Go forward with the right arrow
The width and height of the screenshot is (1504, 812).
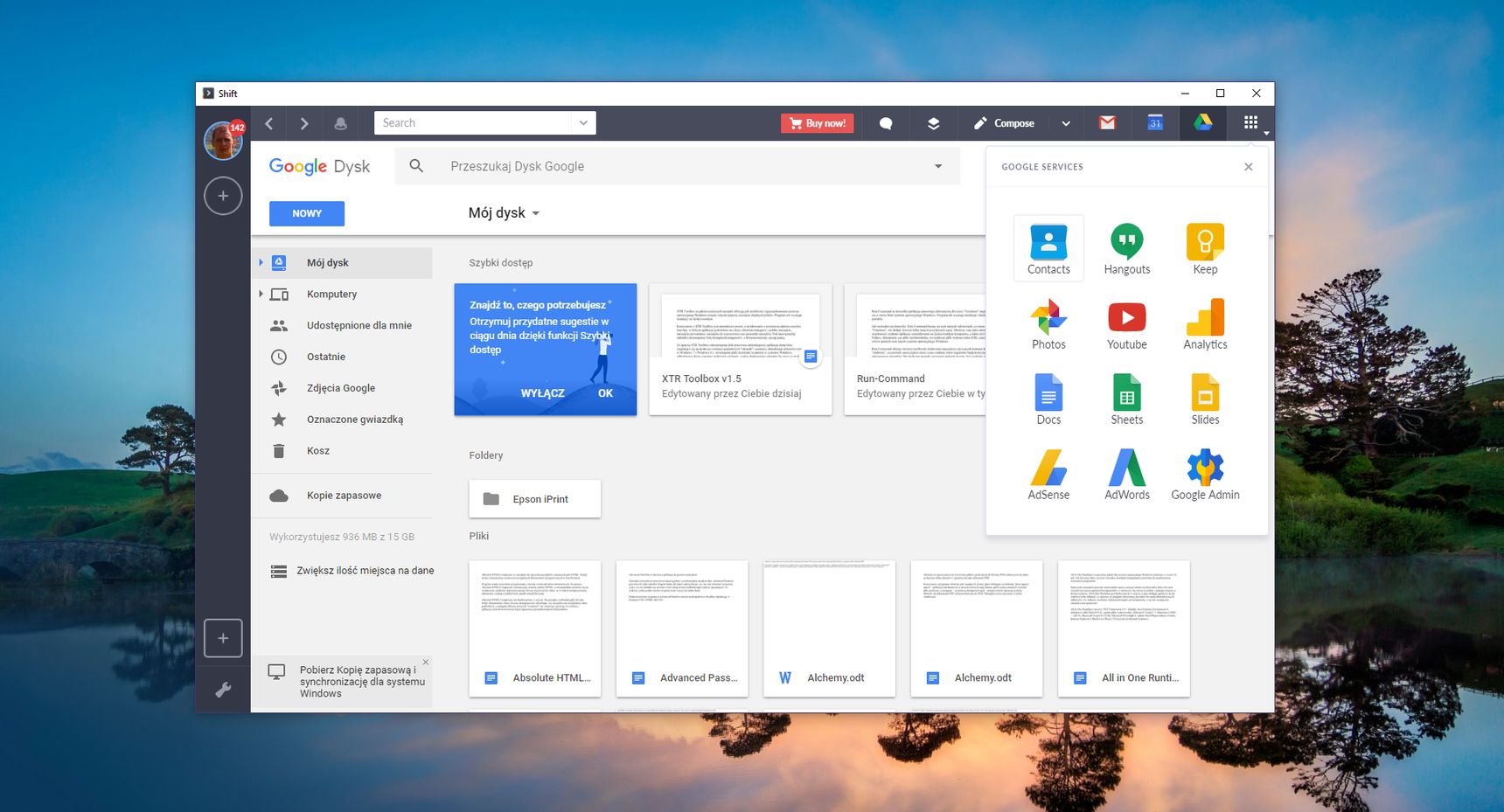click(x=304, y=123)
